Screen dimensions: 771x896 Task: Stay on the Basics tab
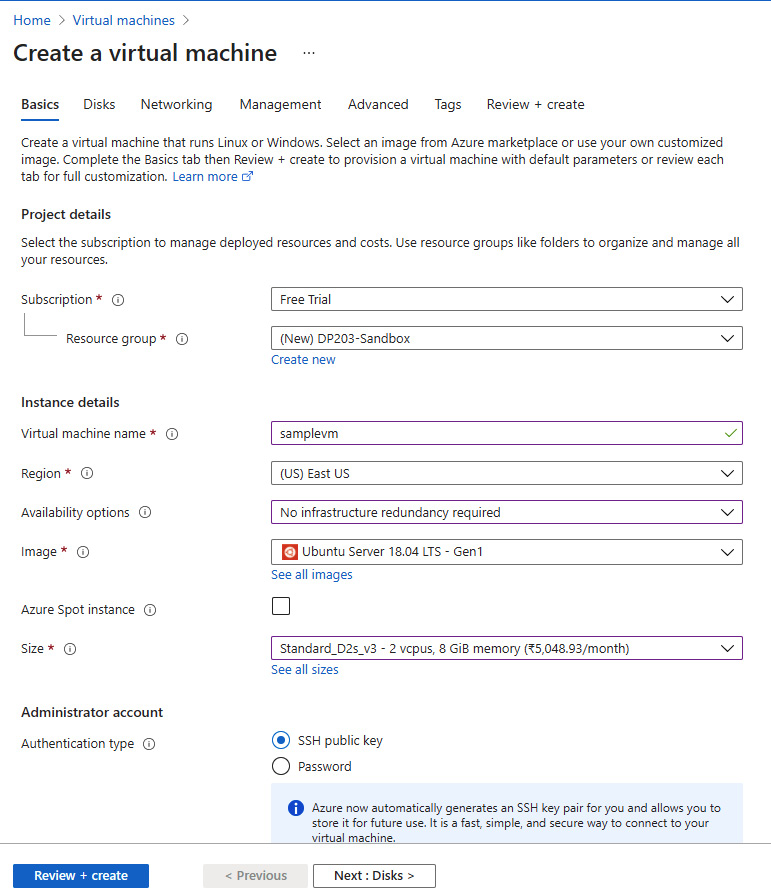coord(40,105)
